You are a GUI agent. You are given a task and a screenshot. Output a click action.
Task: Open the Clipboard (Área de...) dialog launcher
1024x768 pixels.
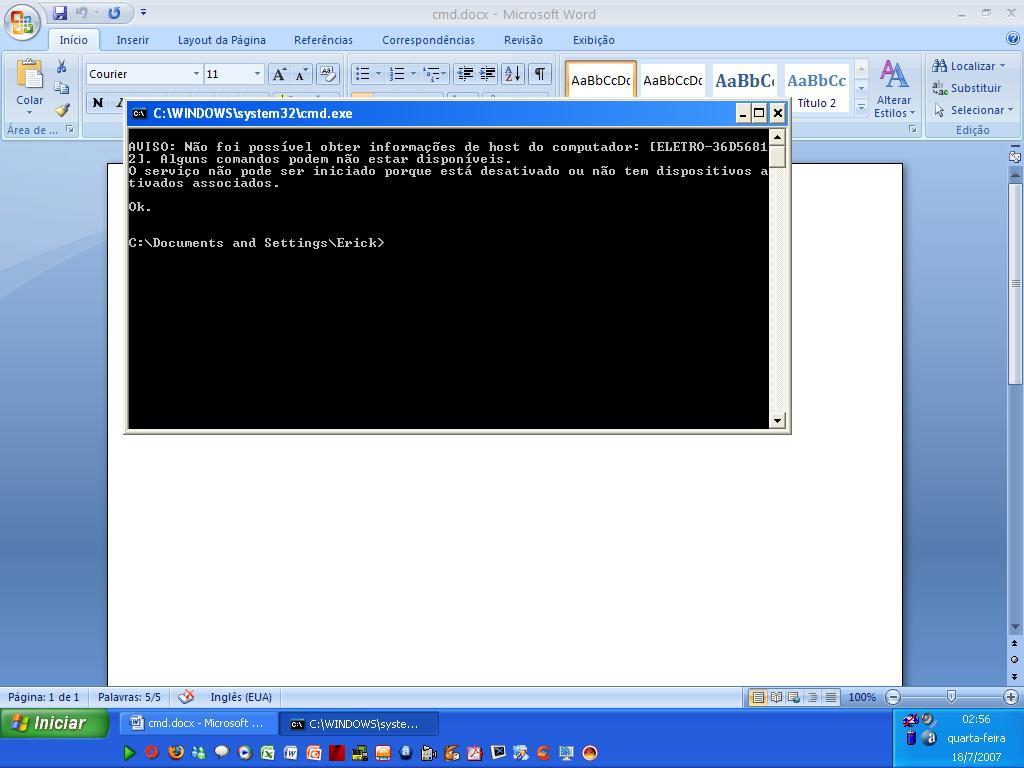(x=70, y=129)
